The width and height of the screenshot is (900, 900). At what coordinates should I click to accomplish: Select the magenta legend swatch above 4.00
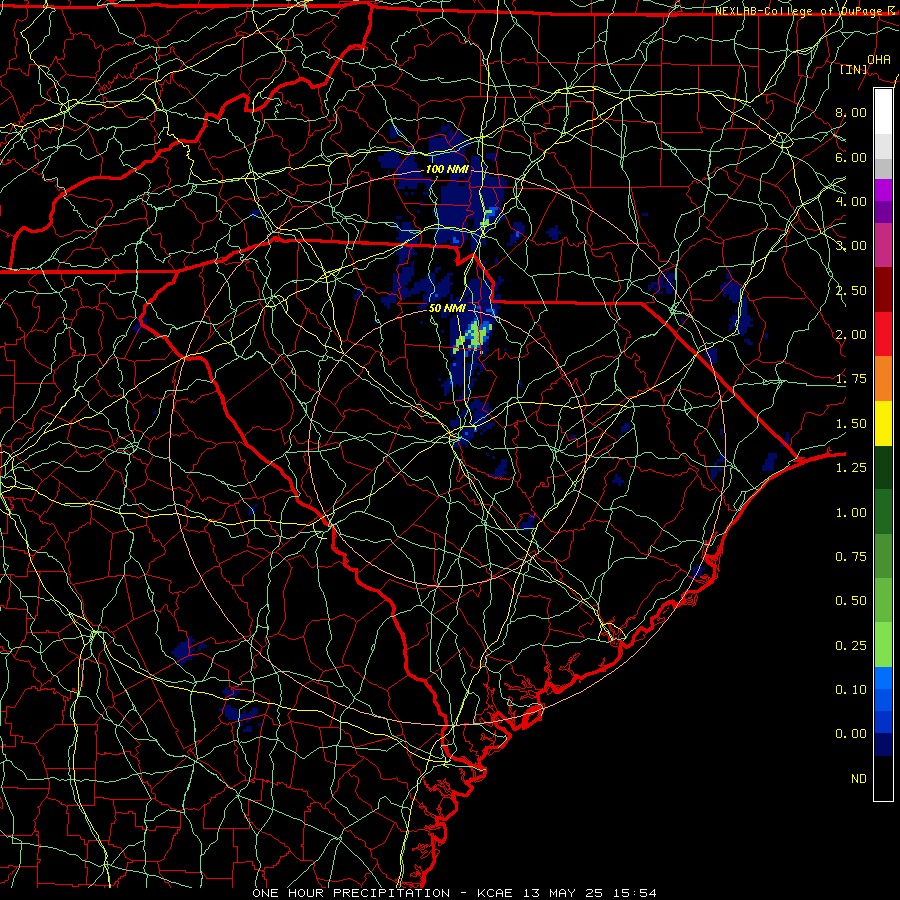(883, 190)
